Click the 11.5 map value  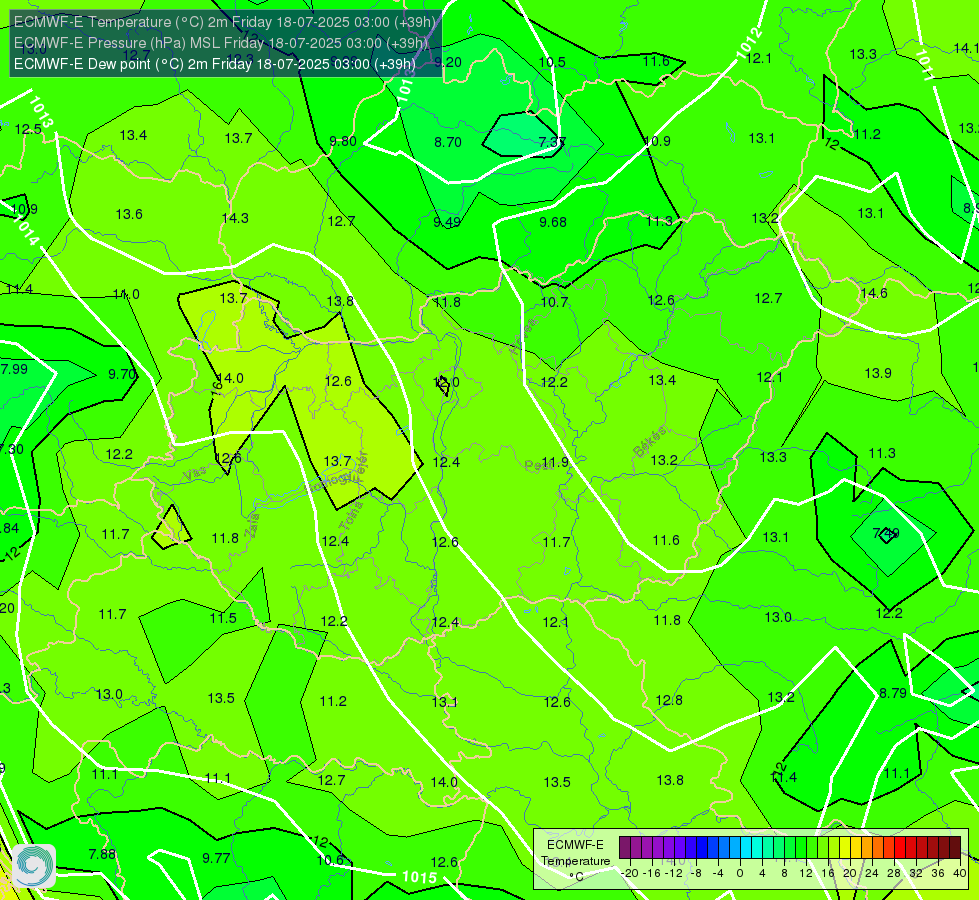(223, 618)
